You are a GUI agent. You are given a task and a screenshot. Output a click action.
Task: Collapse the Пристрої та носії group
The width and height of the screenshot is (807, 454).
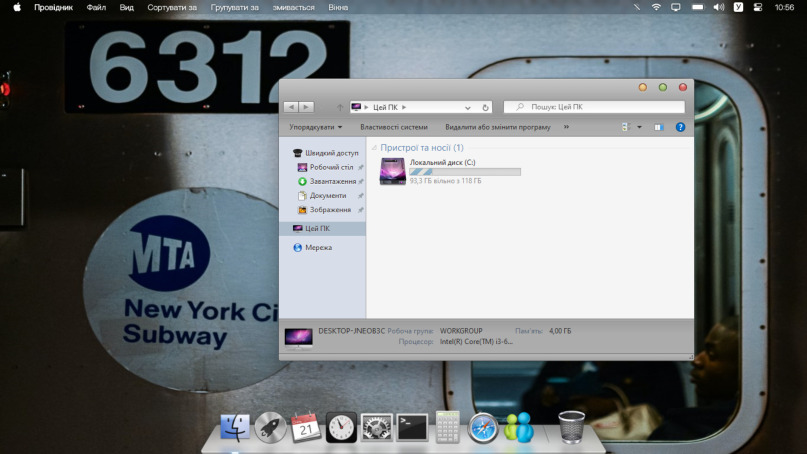(374, 148)
